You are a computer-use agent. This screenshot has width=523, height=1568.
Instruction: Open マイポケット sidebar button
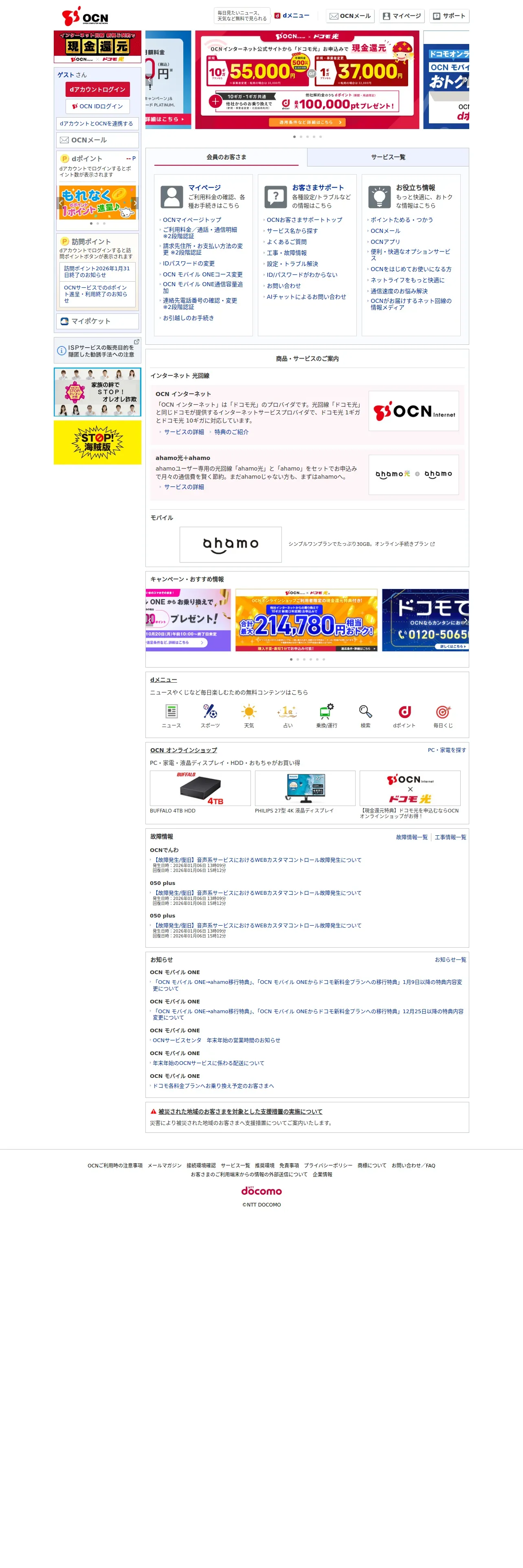click(97, 321)
